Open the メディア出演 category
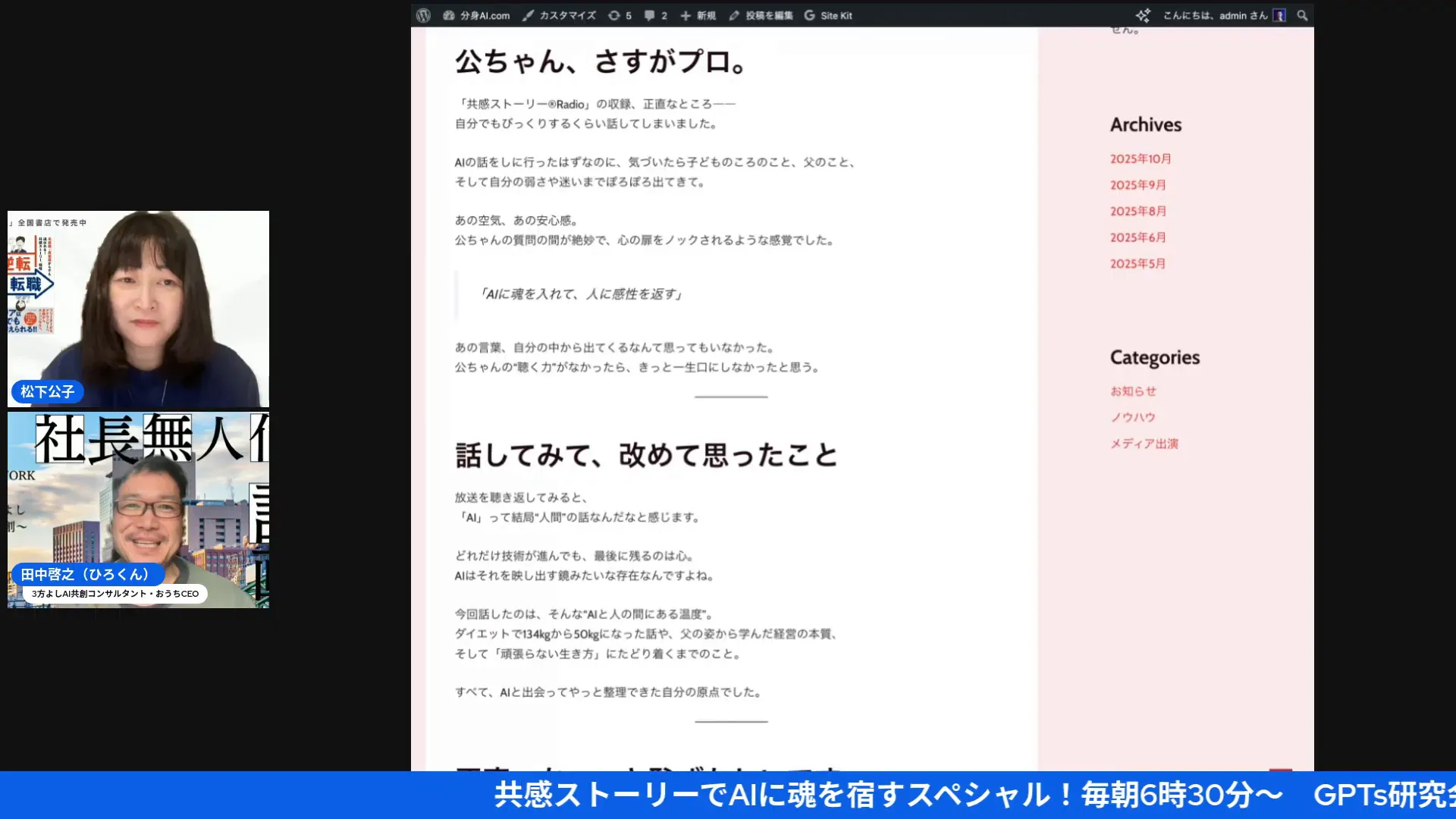1456x819 pixels. point(1145,443)
